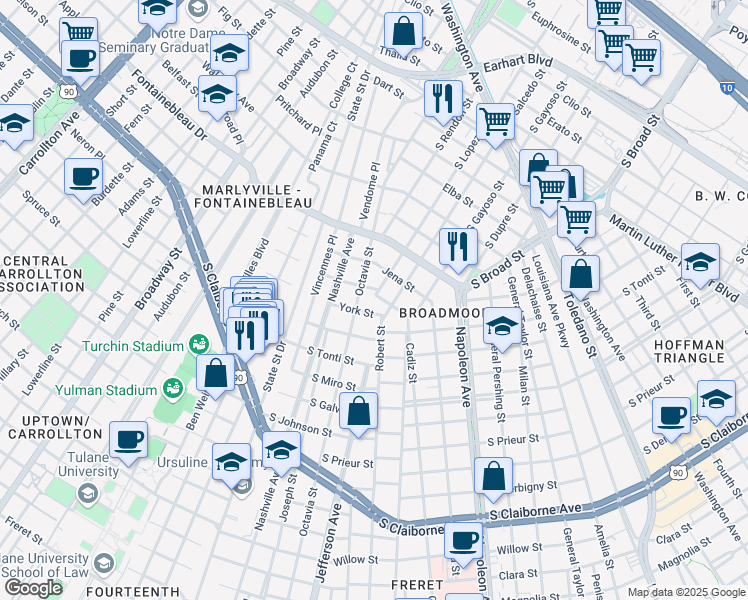Click the HOFFMAN TRIANGLE label
Screen dimensions: 748x600
(x=689, y=352)
